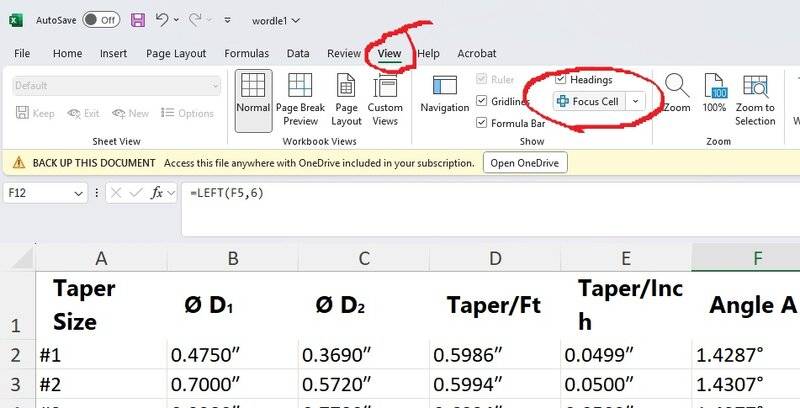Switch to Page Layout view
This screenshot has width=800, height=408.
(x=346, y=100)
